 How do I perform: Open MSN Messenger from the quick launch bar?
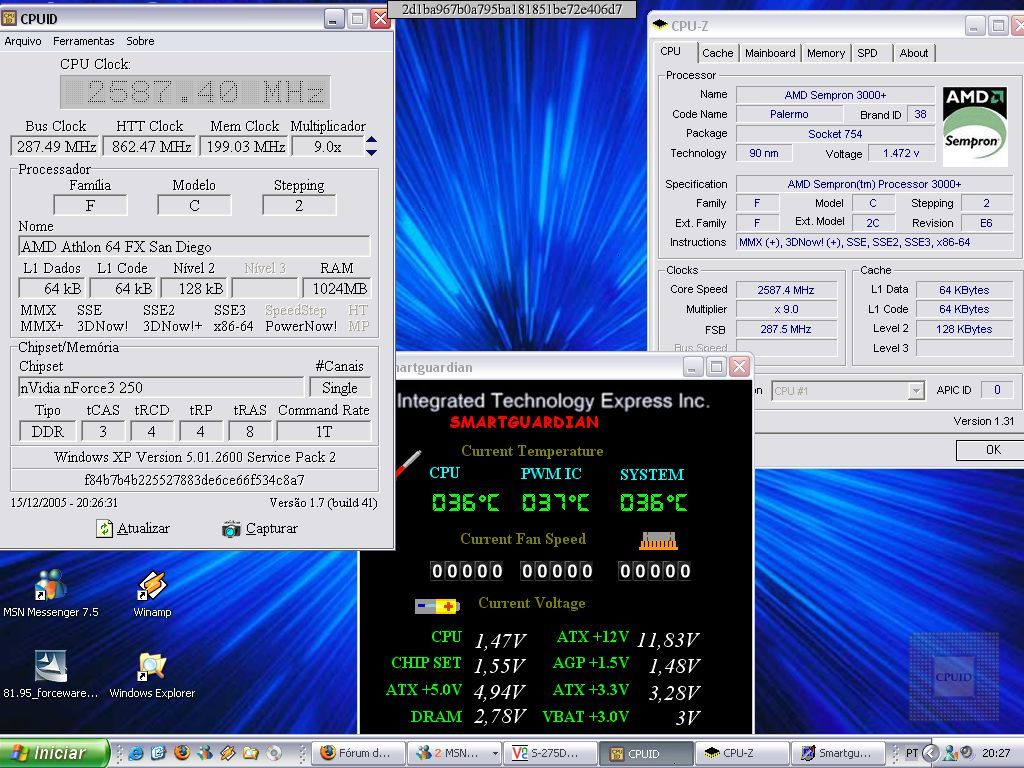click(204, 753)
